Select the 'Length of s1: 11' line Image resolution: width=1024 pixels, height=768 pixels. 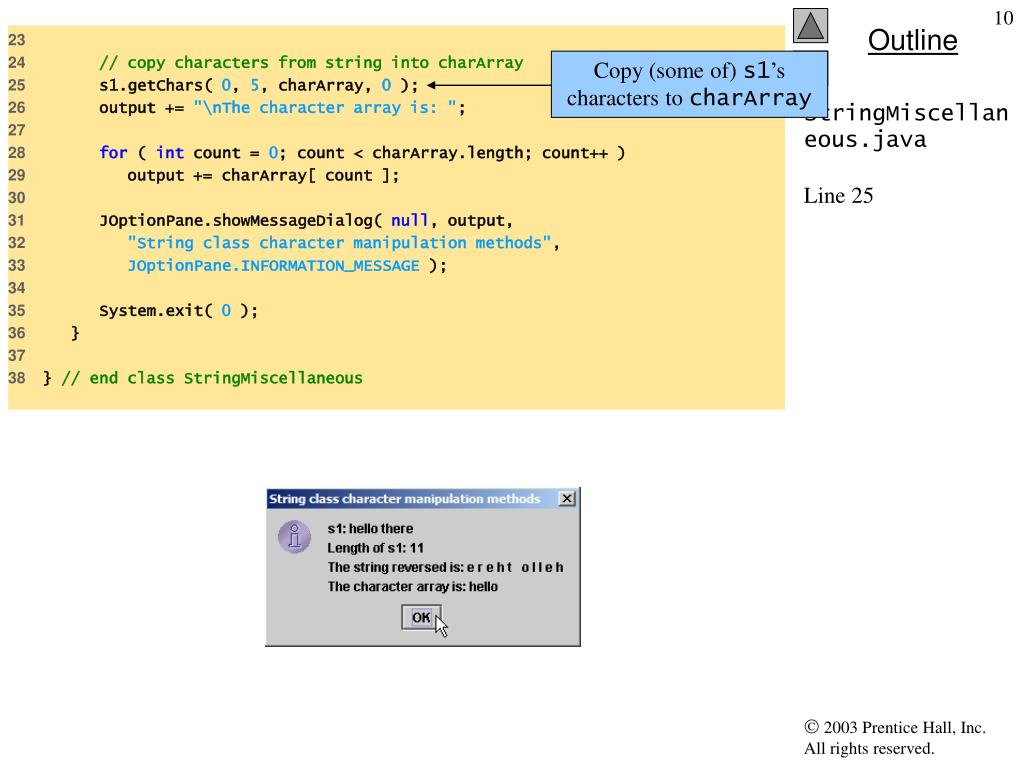pos(376,548)
